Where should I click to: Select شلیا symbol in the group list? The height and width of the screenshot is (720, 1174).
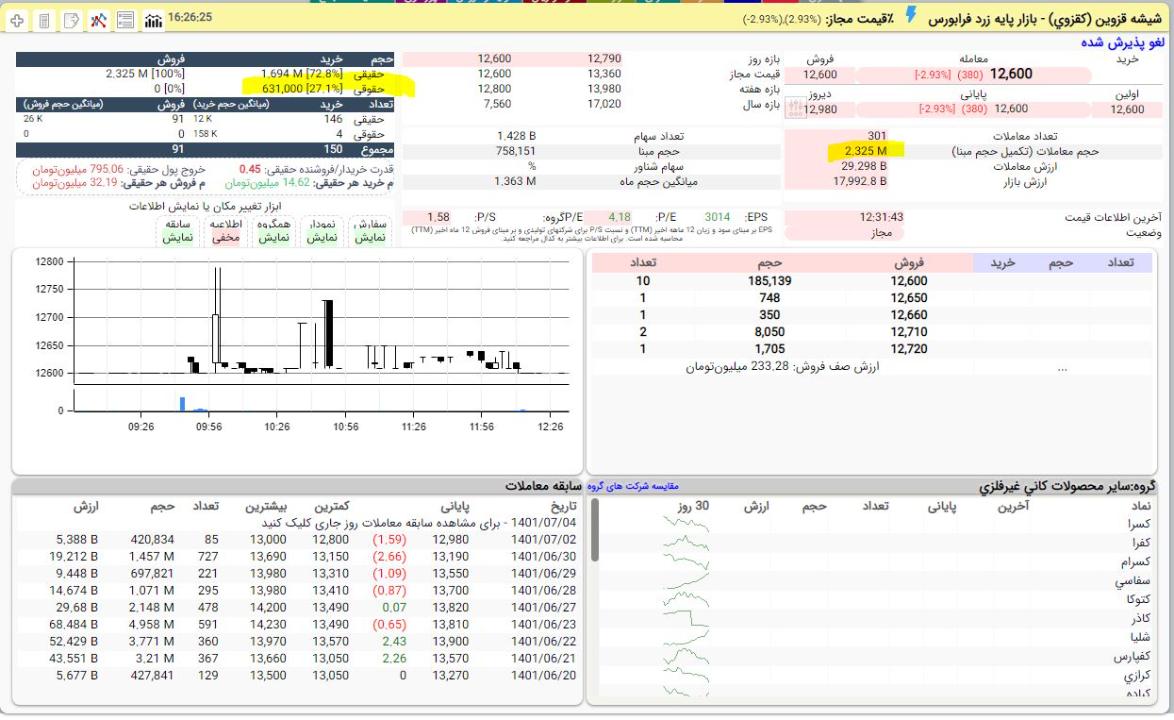click(1138, 638)
